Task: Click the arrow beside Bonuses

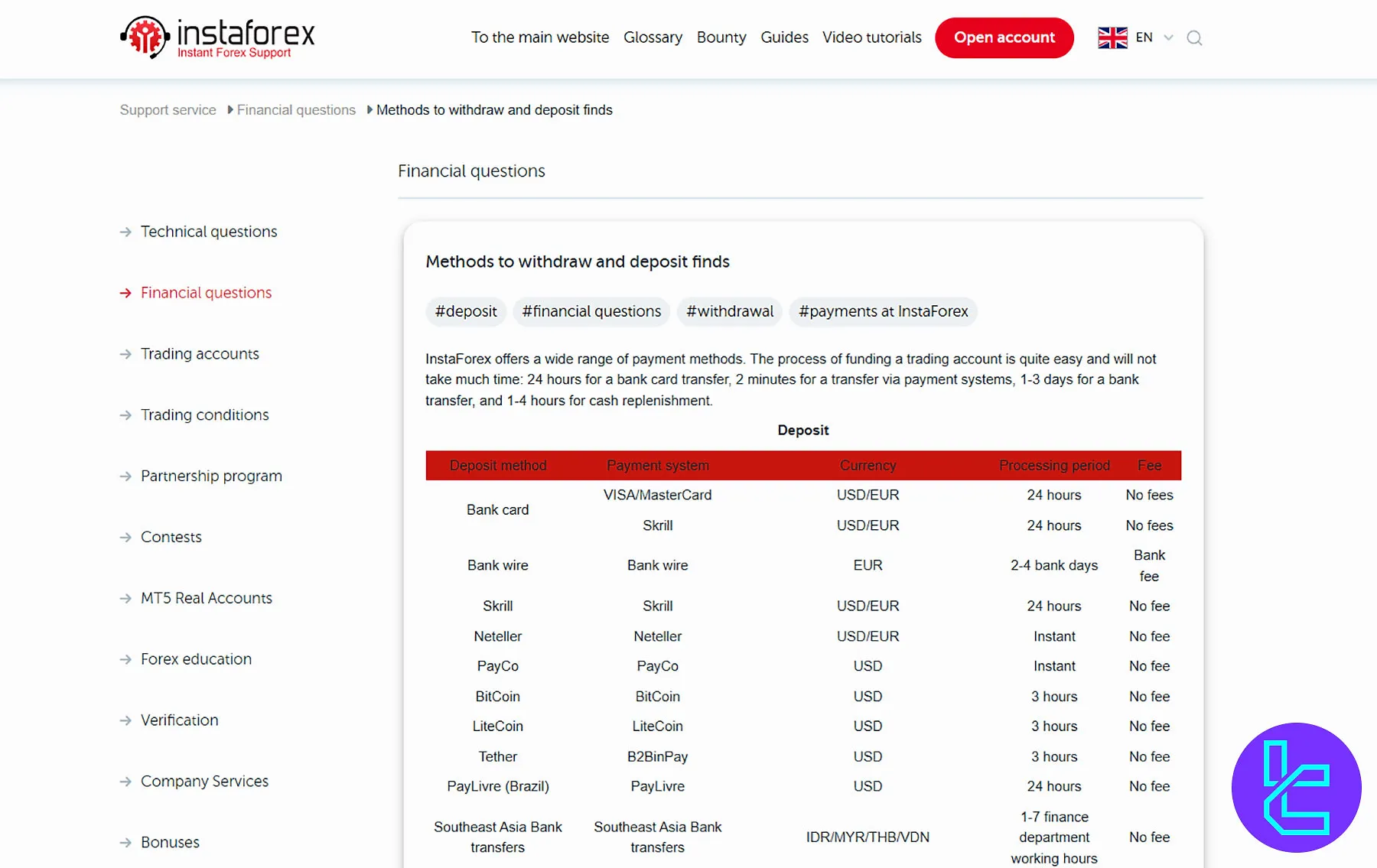Action: (125, 843)
